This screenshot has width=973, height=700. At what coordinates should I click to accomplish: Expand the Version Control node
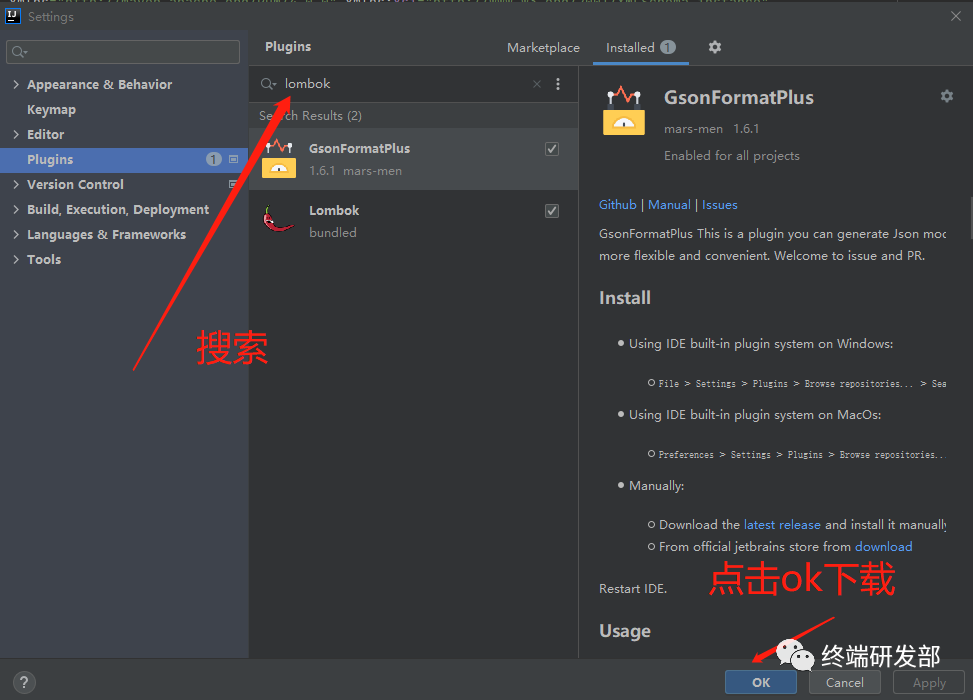click(16, 184)
